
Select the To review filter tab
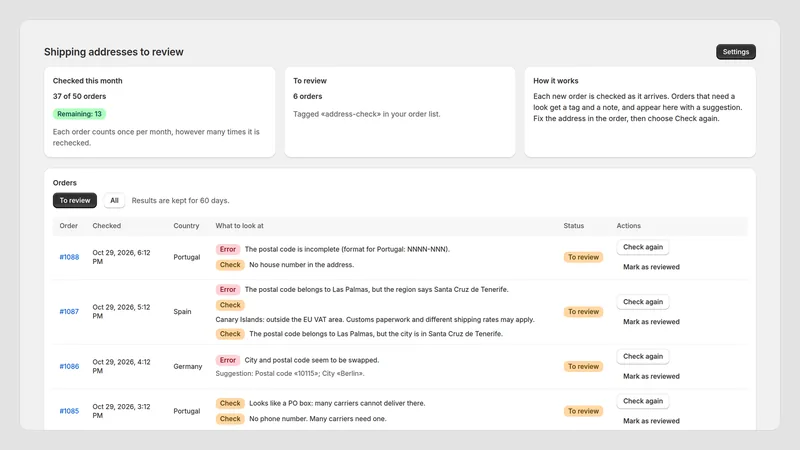74,201
